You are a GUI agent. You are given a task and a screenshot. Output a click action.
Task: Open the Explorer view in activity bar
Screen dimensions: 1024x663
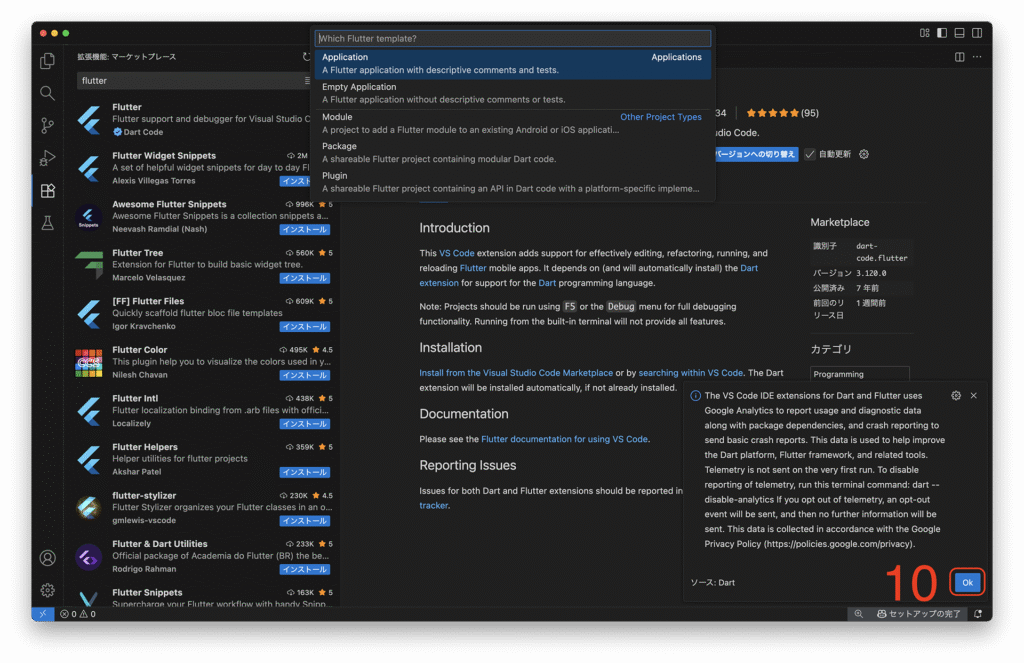tap(47, 61)
